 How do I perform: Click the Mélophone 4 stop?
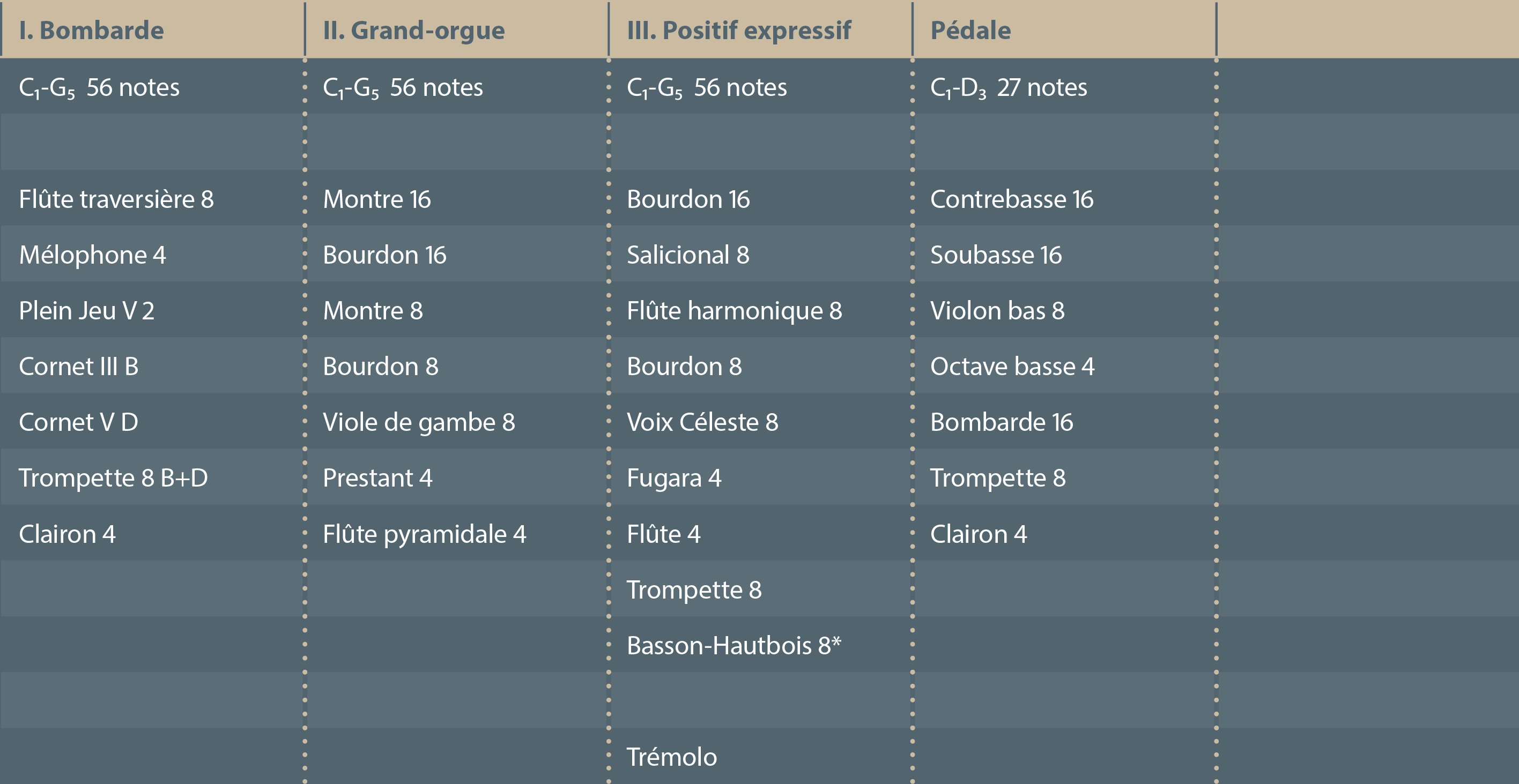(x=93, y=255)
